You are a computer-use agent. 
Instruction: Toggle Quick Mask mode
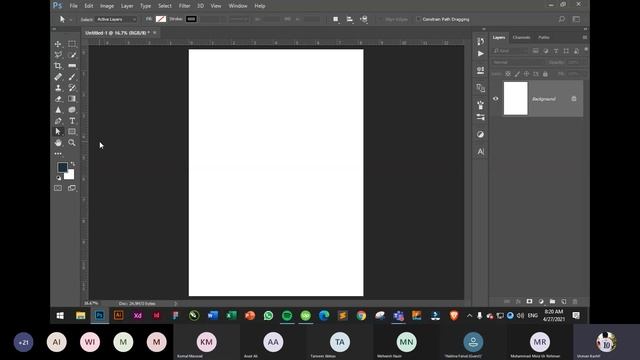58,188
